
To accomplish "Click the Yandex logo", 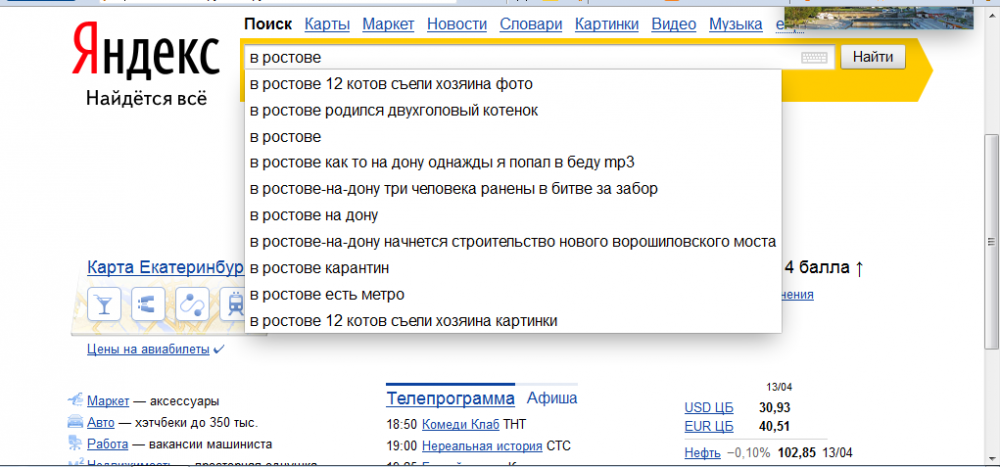I will (x=146, y=54).
